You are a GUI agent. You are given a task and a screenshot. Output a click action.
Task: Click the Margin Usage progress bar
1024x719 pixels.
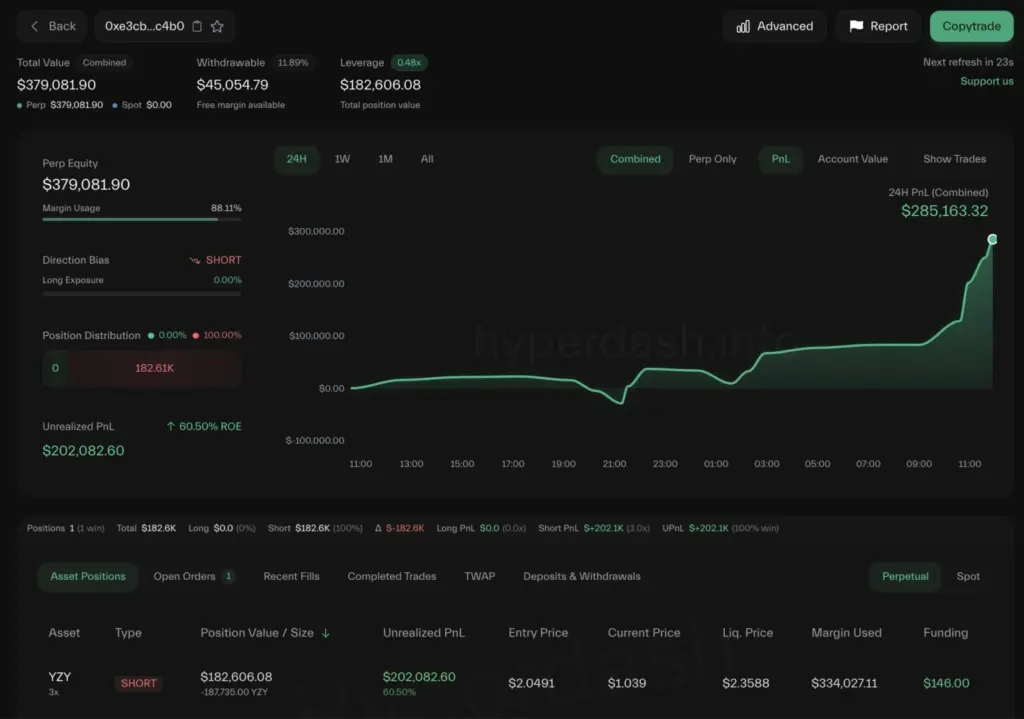pyautogui.click(x=141, y=219)
